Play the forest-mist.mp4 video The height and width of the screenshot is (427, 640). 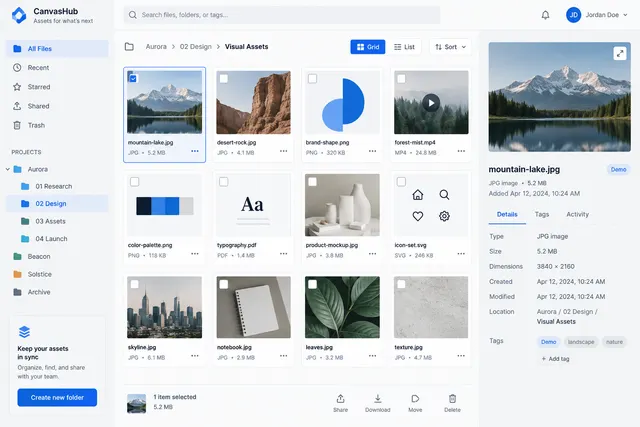click(431, 103)
